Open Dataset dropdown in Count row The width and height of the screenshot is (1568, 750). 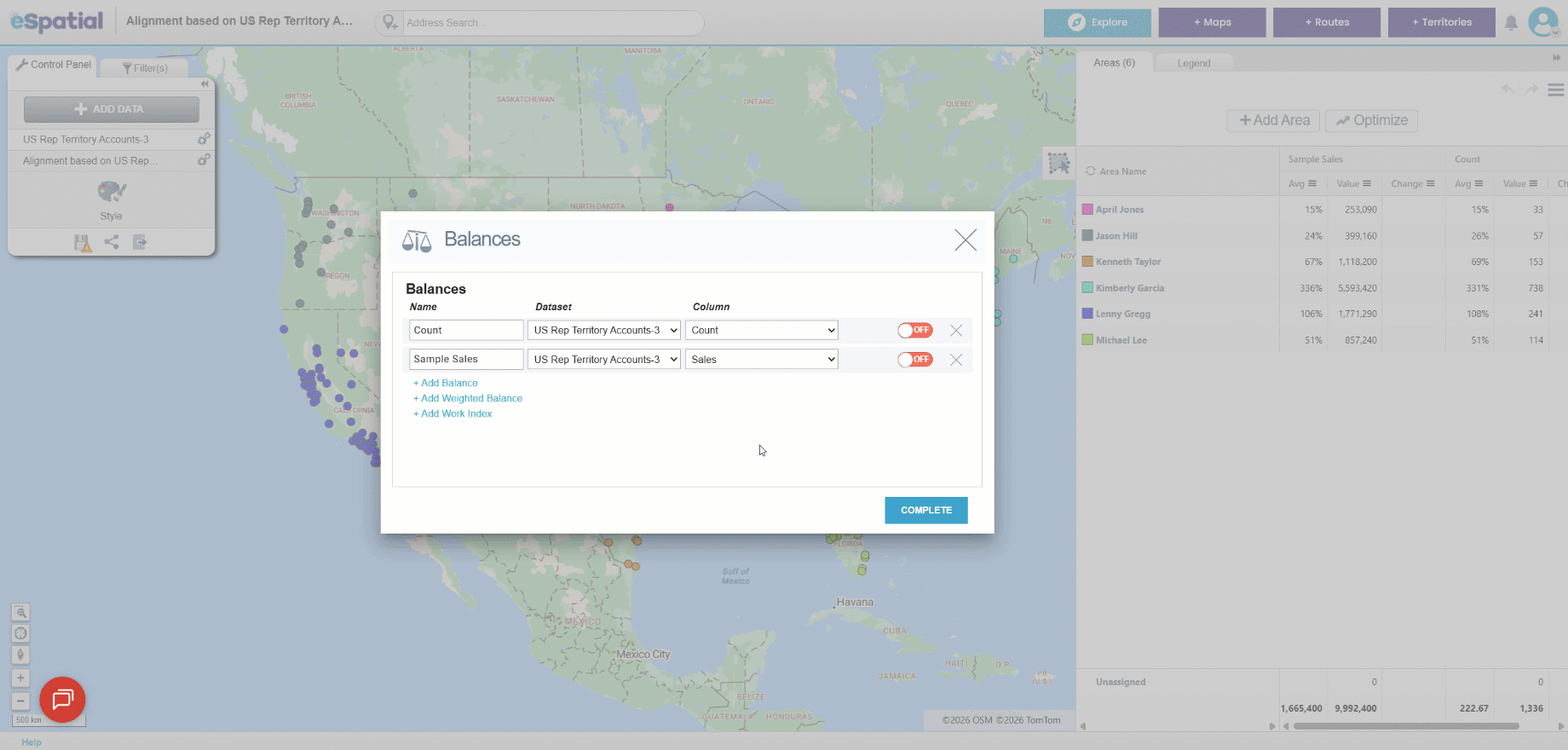pyautogui.click(x=604, y=330)
